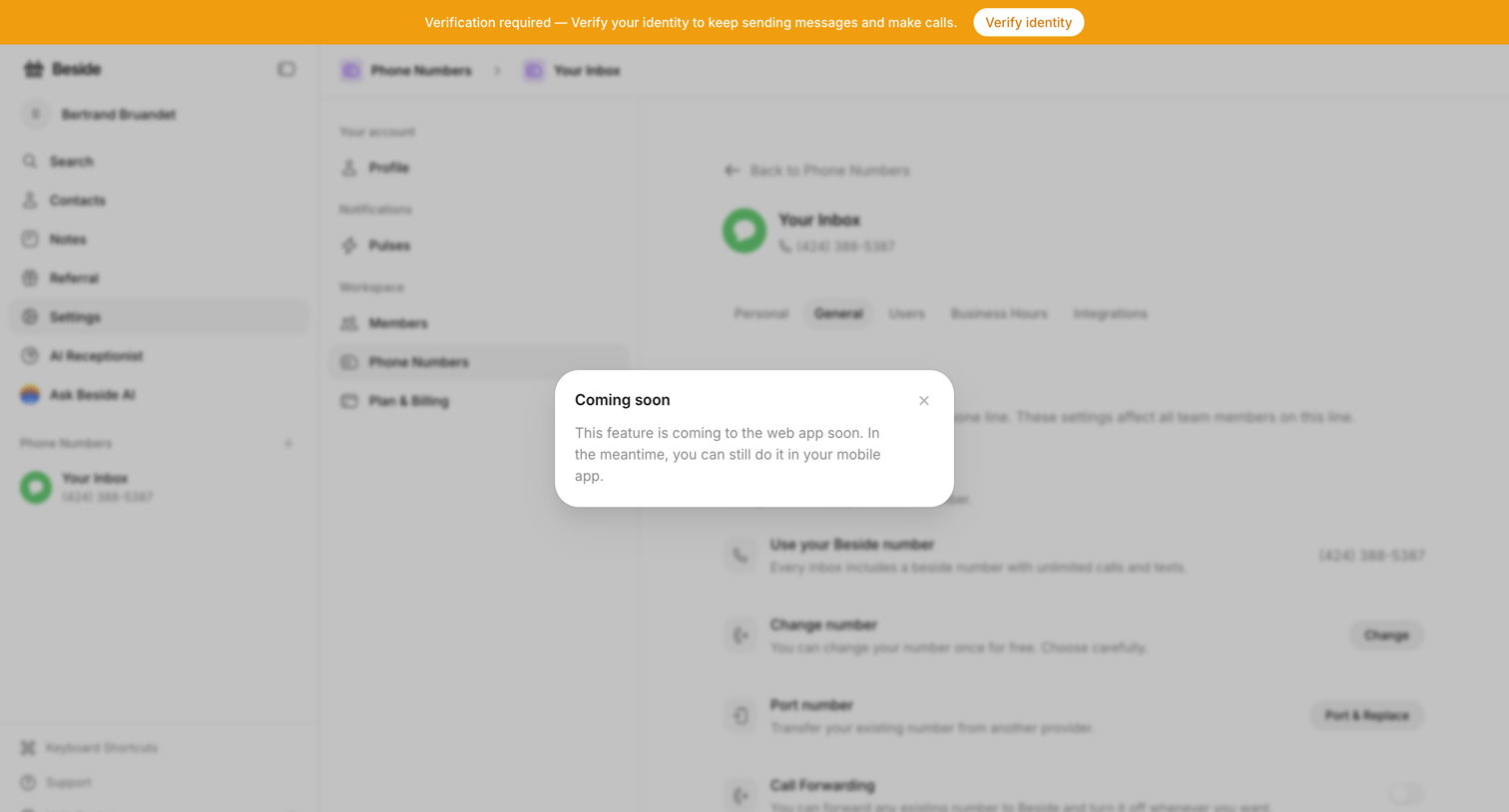Screen dimensions: 1509x812
Task: Go Back to Phone Numbers
Action: pyautogui.click(x=817, y=171)
